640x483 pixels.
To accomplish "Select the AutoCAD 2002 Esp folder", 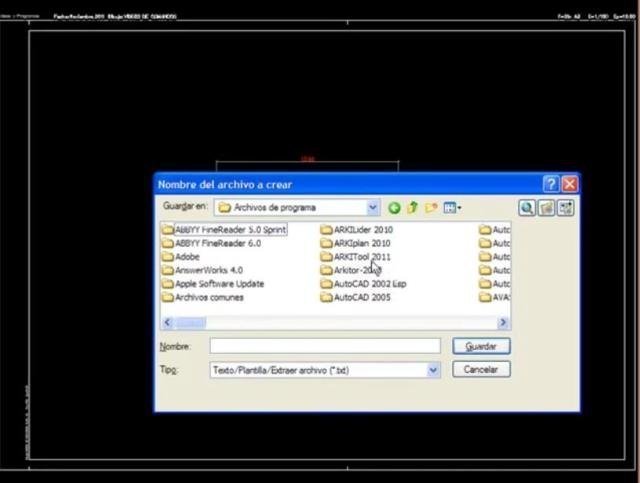I will click(363, 284).
